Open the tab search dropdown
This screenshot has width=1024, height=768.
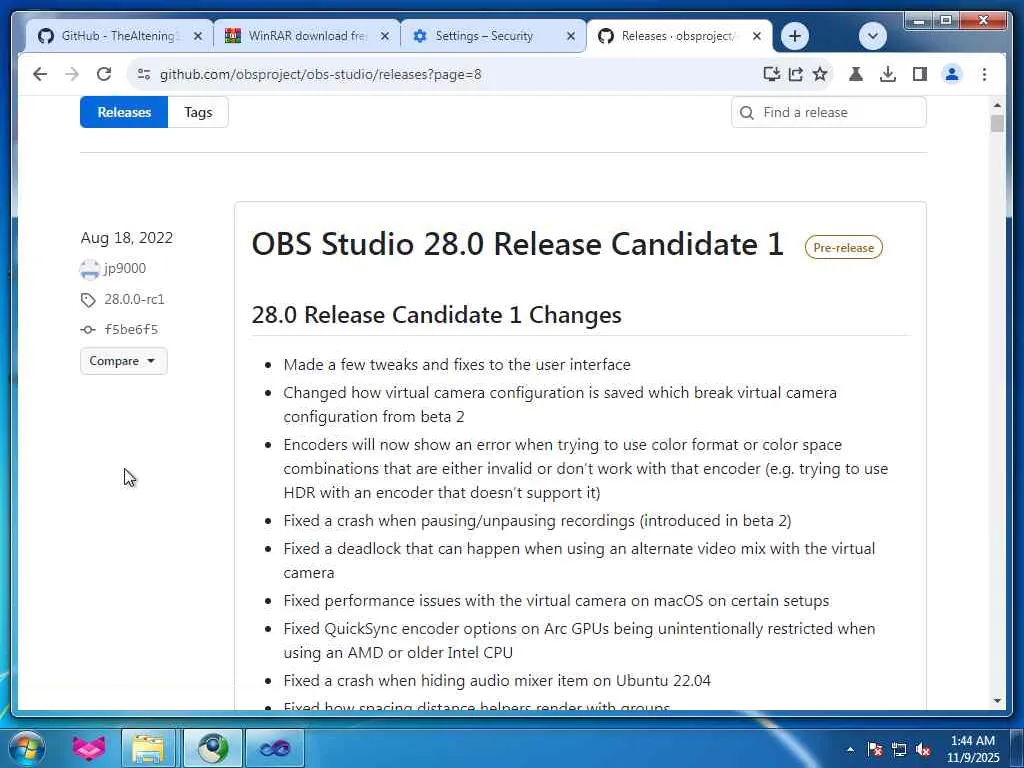[872, 36]
